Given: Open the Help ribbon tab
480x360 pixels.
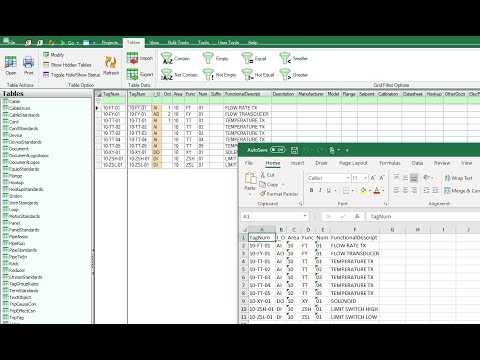Looking at the screenshot, I should pos(253,42).
